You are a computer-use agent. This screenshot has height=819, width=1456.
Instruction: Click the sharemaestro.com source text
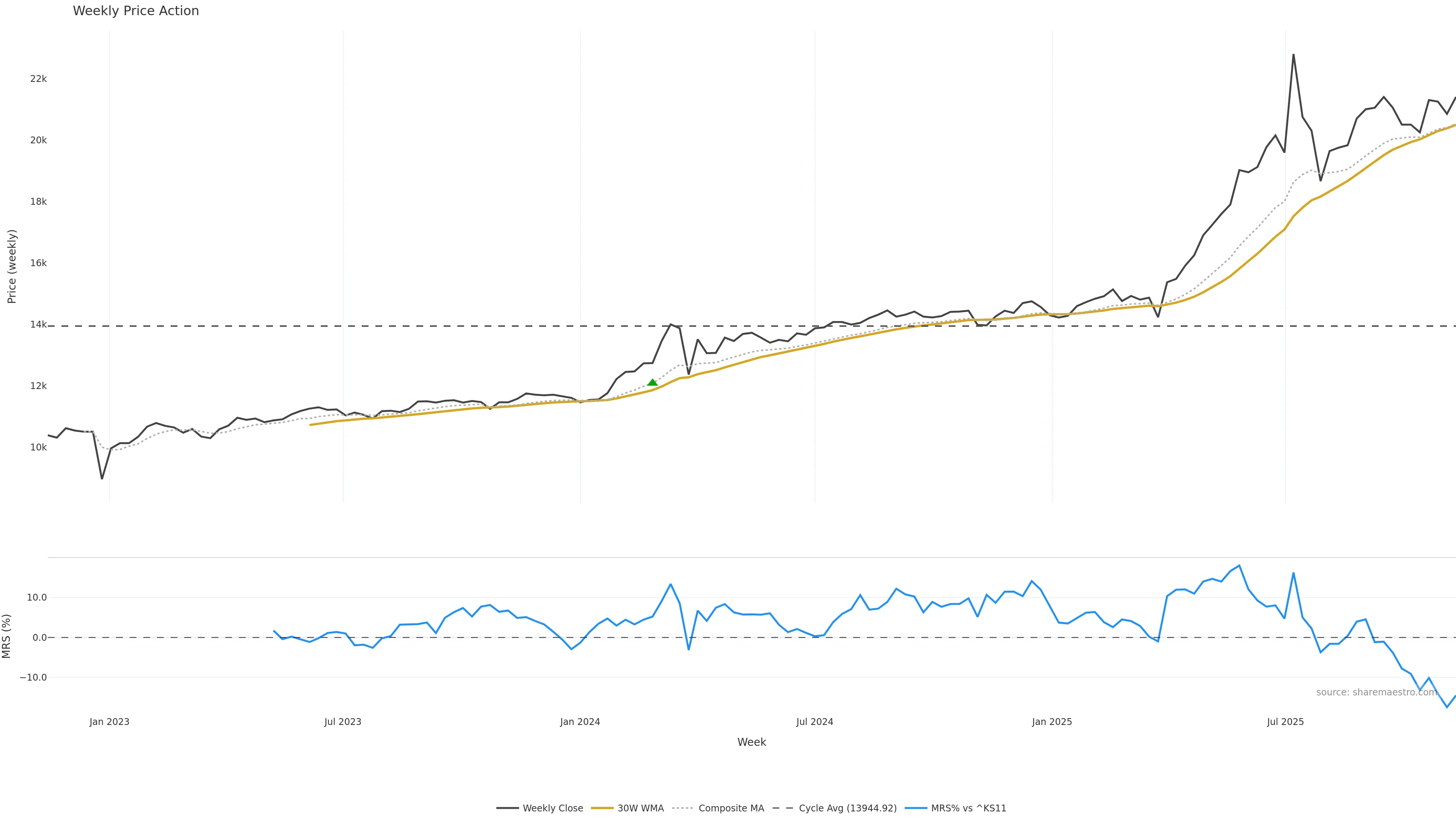click(x=1376, y=692)
